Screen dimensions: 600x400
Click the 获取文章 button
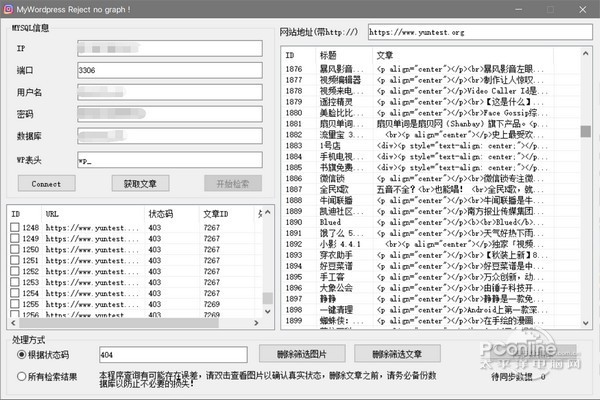point(140,183)
